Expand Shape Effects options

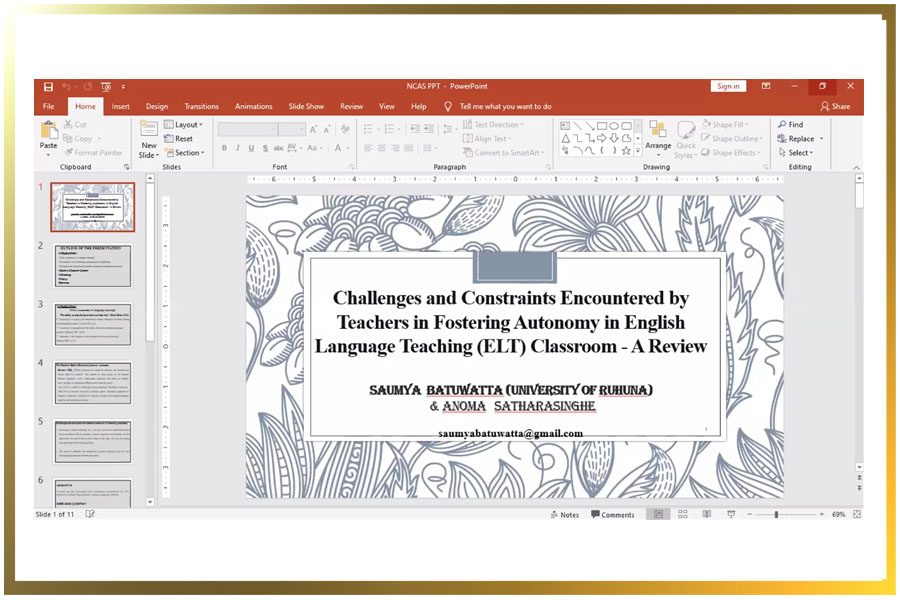click(731, 153)
